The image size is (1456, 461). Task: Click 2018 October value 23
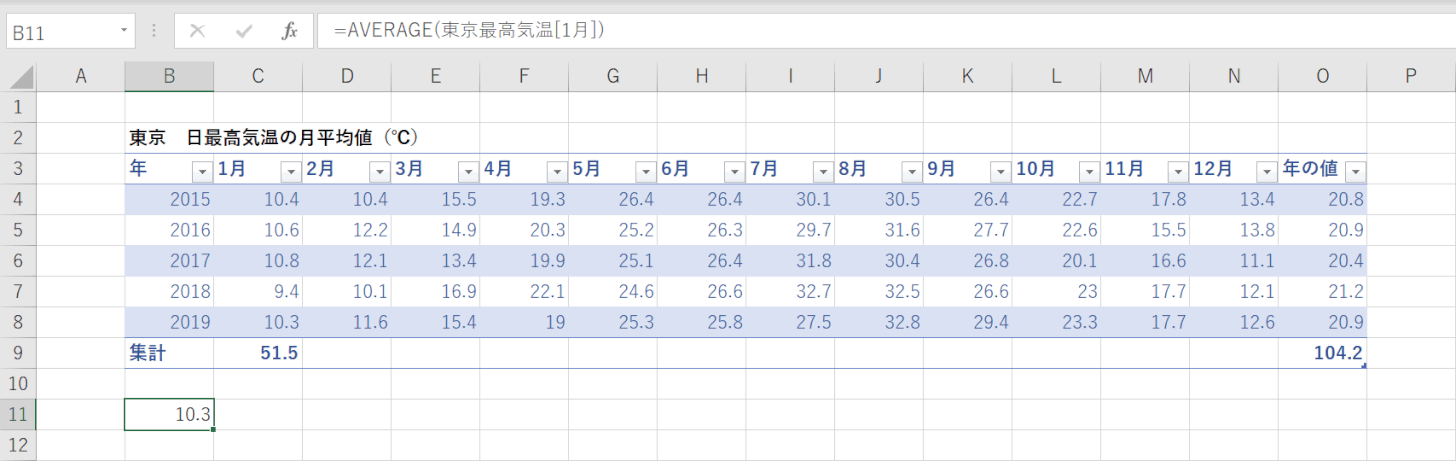click(x=1056, y=291)
